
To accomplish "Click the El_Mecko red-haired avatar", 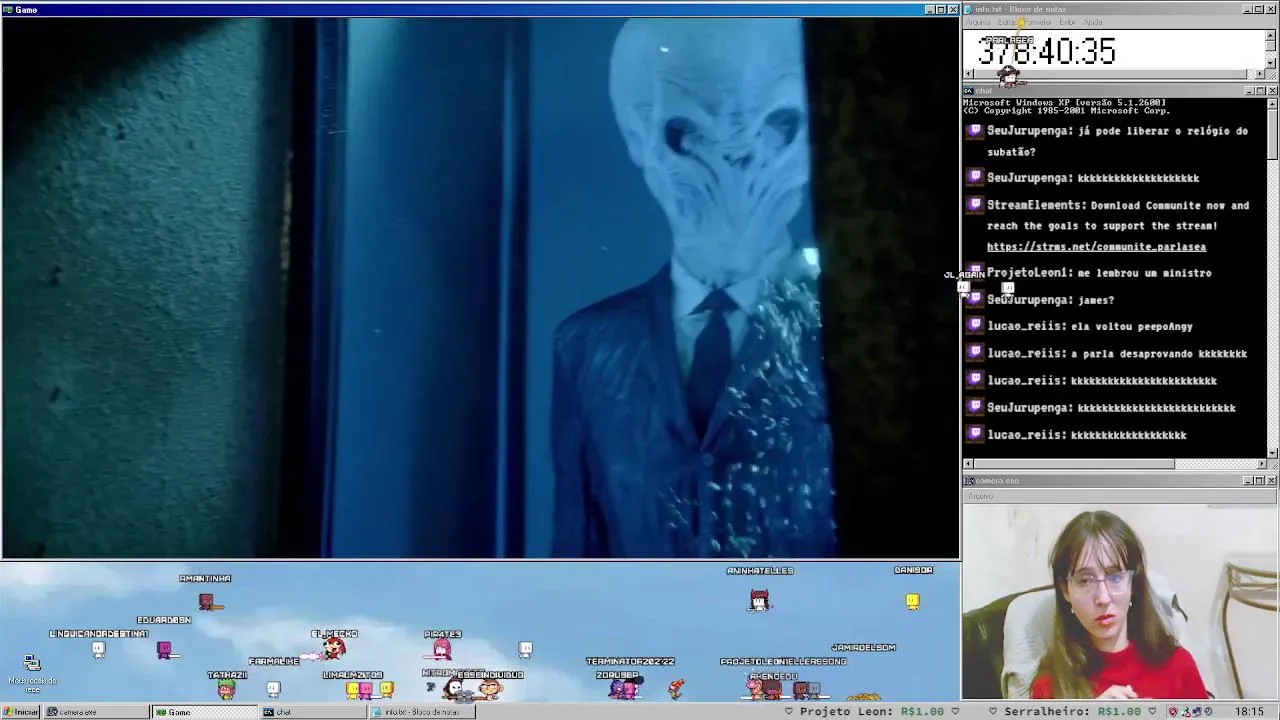I will click(x=334, y=649).
